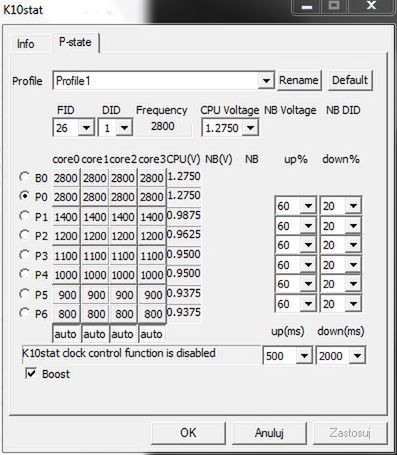The height and width of the screenshot is (455, 397).
Task: Click the Frequency 2800 readout
Action: point(163,126)
